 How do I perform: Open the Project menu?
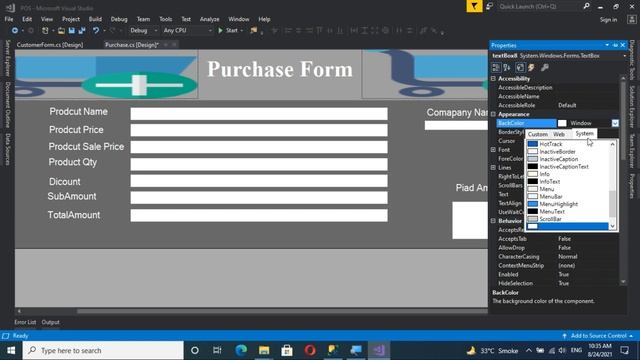71,19
